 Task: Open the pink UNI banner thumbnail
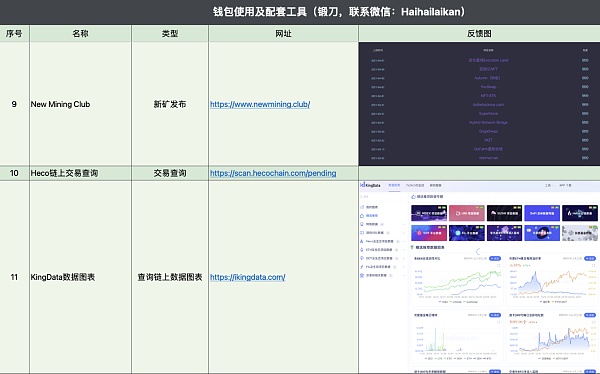(x=466, y=213)
